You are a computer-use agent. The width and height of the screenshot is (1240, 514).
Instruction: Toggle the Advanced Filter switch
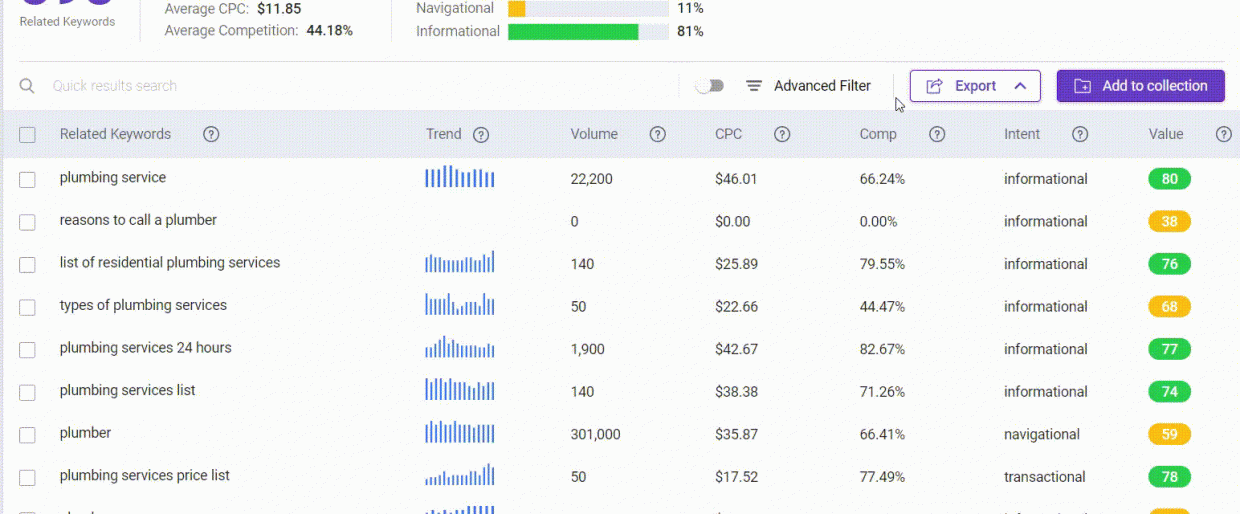click(710, 86)
